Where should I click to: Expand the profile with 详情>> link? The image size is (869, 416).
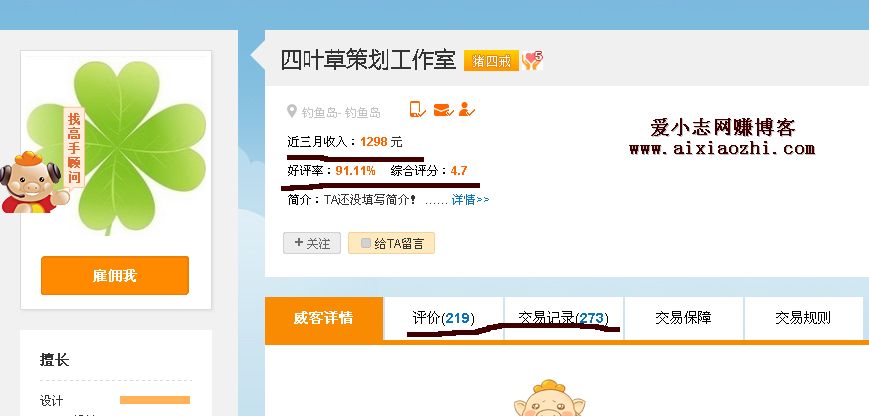(471, 199)
